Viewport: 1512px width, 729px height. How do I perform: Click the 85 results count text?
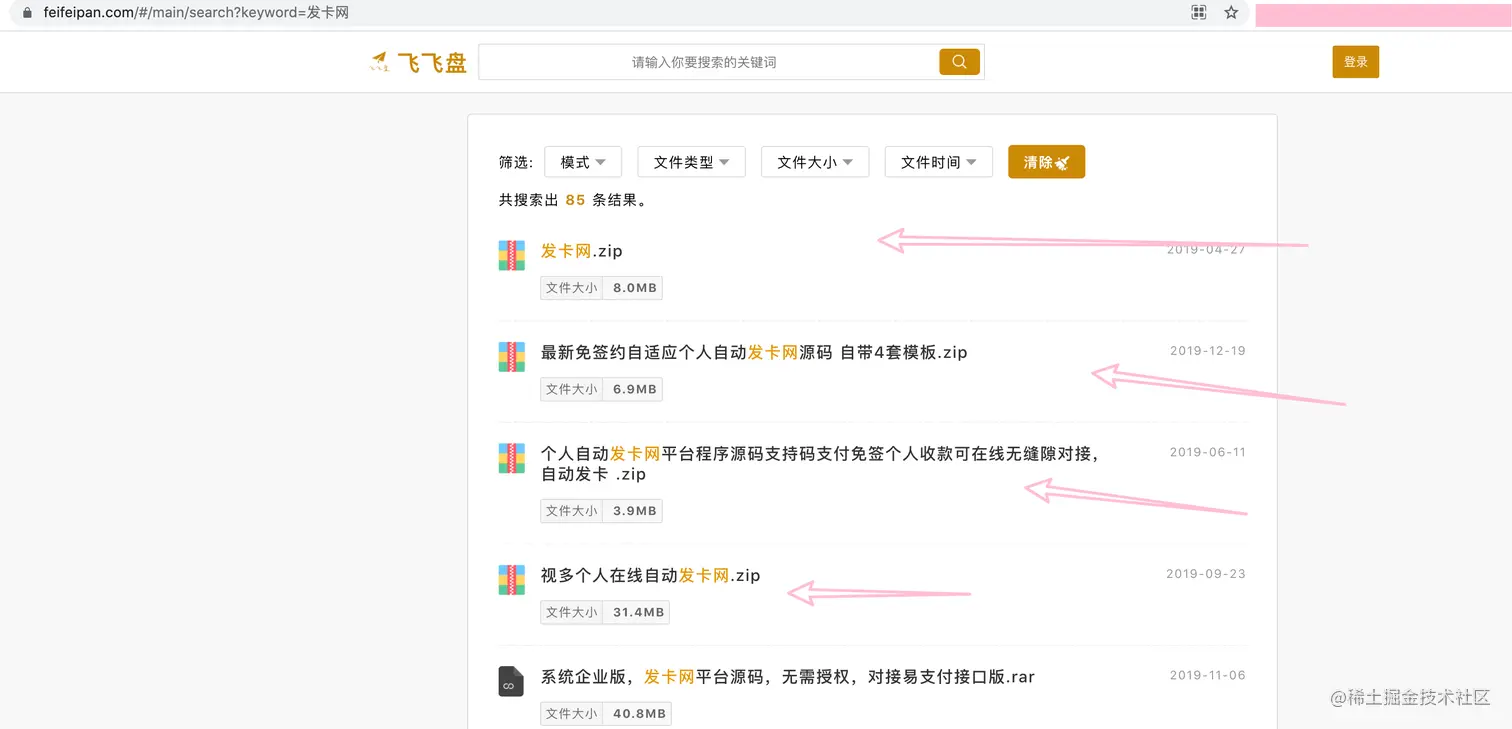(x=575, y=200)
